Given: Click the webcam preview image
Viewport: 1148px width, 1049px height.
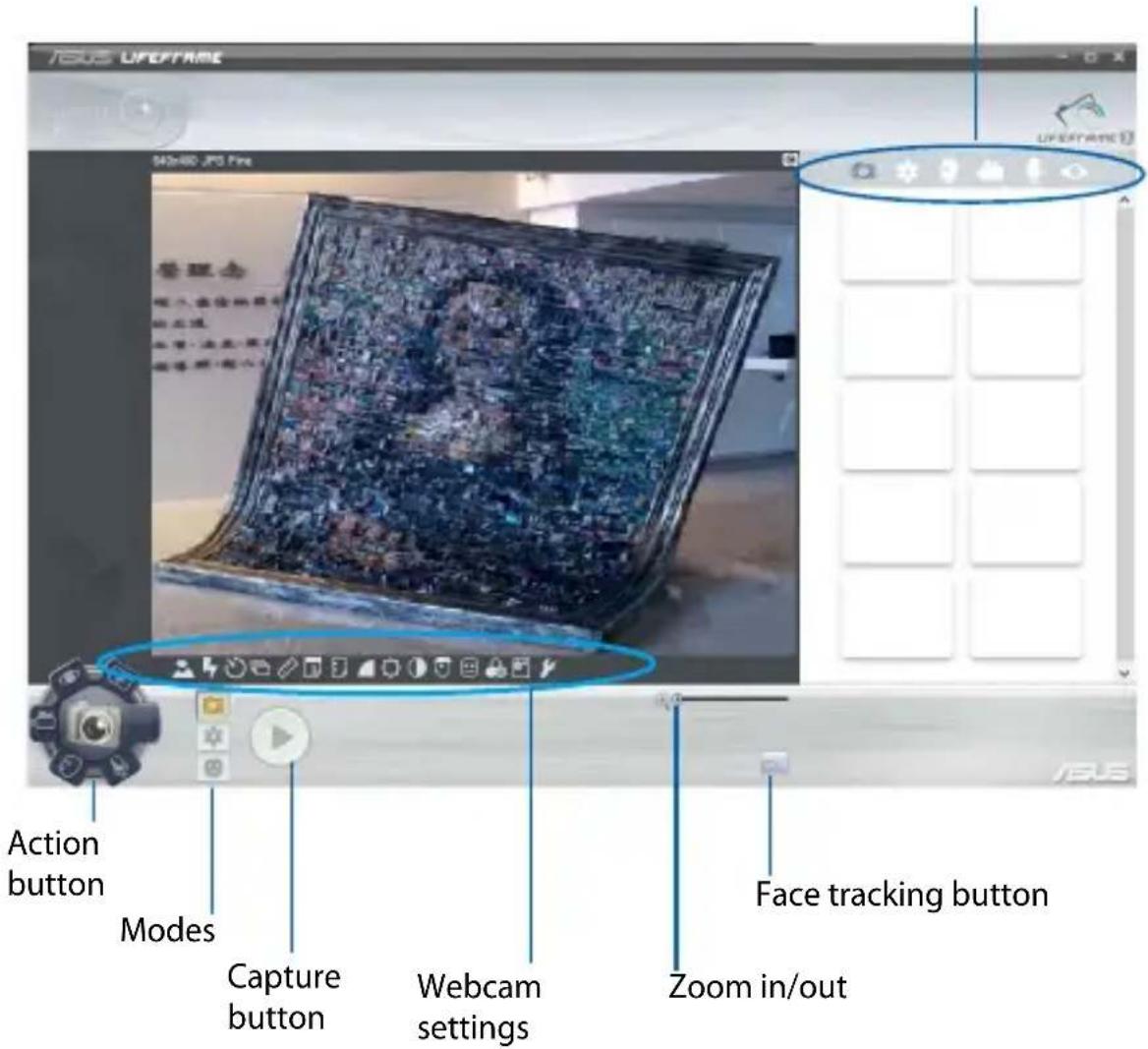Looking at the screenshot, I should coord(475,413).
